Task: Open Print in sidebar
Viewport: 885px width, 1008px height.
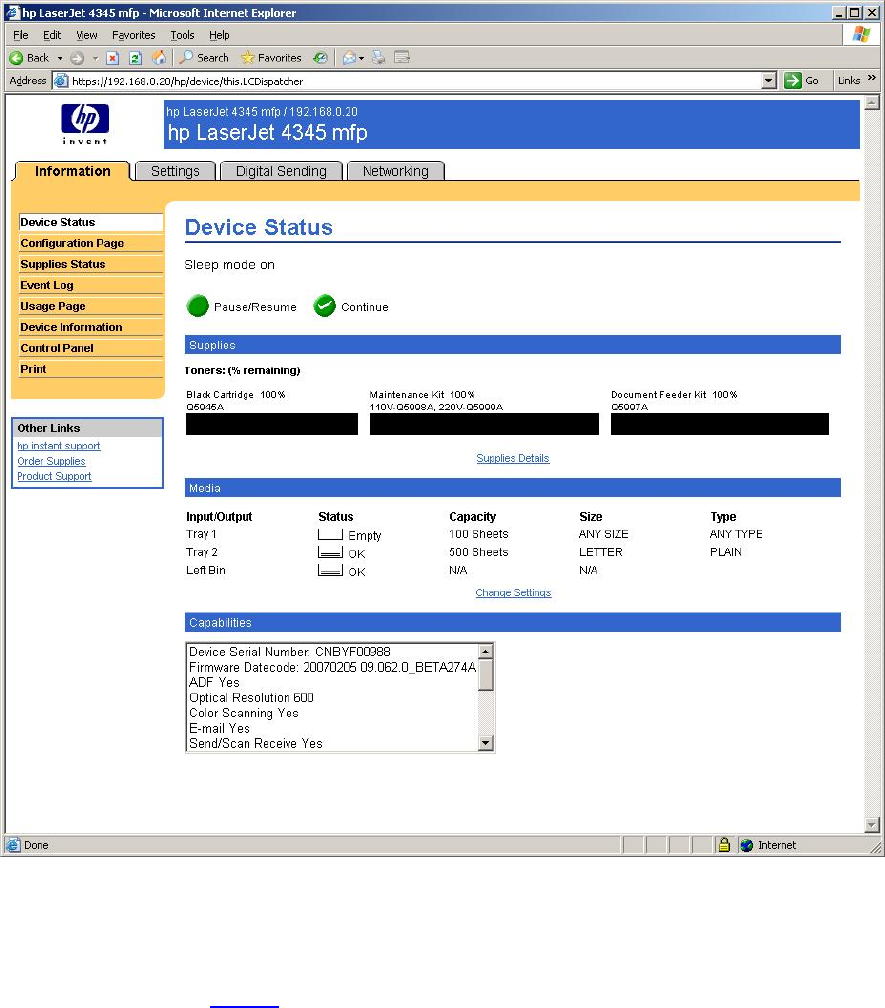Action: [91, 369]
